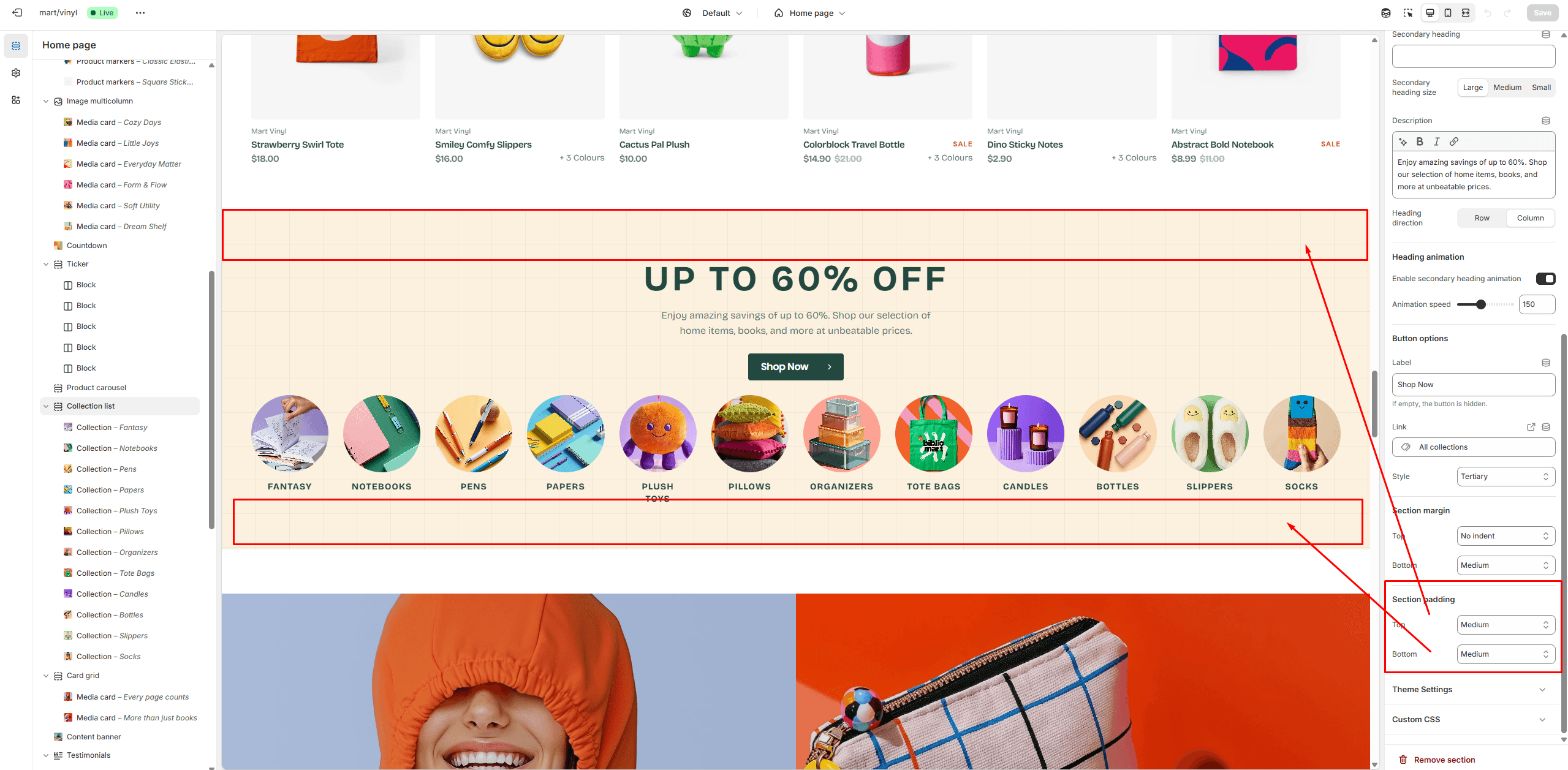Open the theme settings gear icon
This screenshot has width=1568, height=770.
pyautogui.click(x=16, y=73)
